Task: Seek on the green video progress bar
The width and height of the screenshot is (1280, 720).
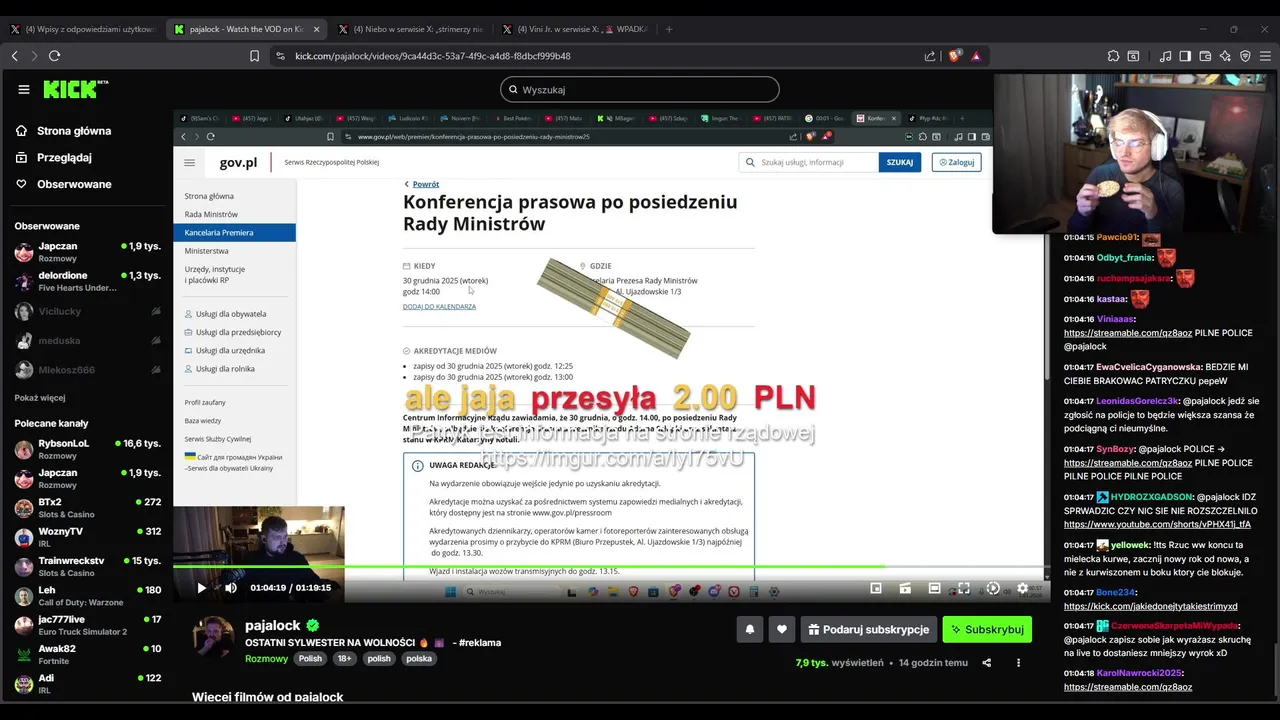Action: [x=611, y=568]
